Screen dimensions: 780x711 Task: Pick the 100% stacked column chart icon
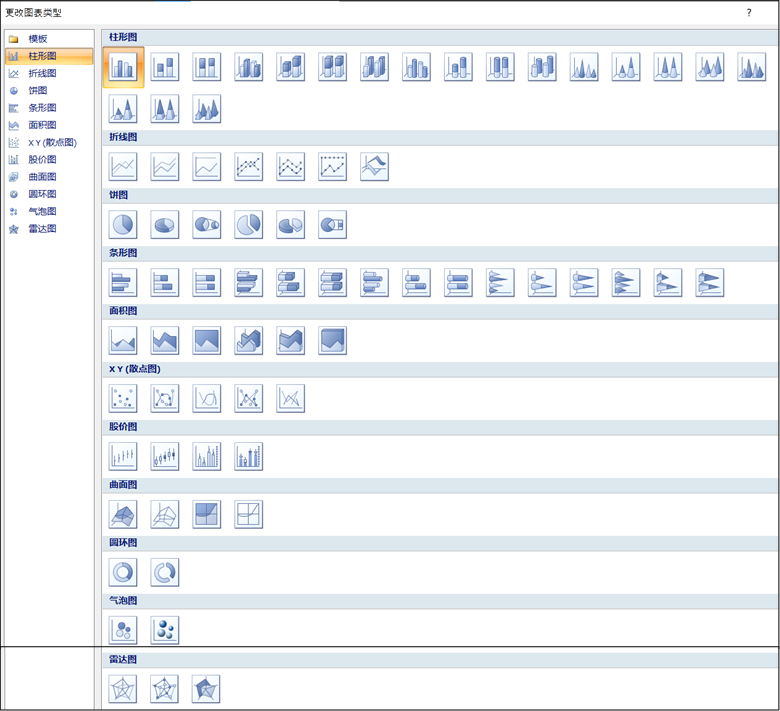tap(206, 67)
